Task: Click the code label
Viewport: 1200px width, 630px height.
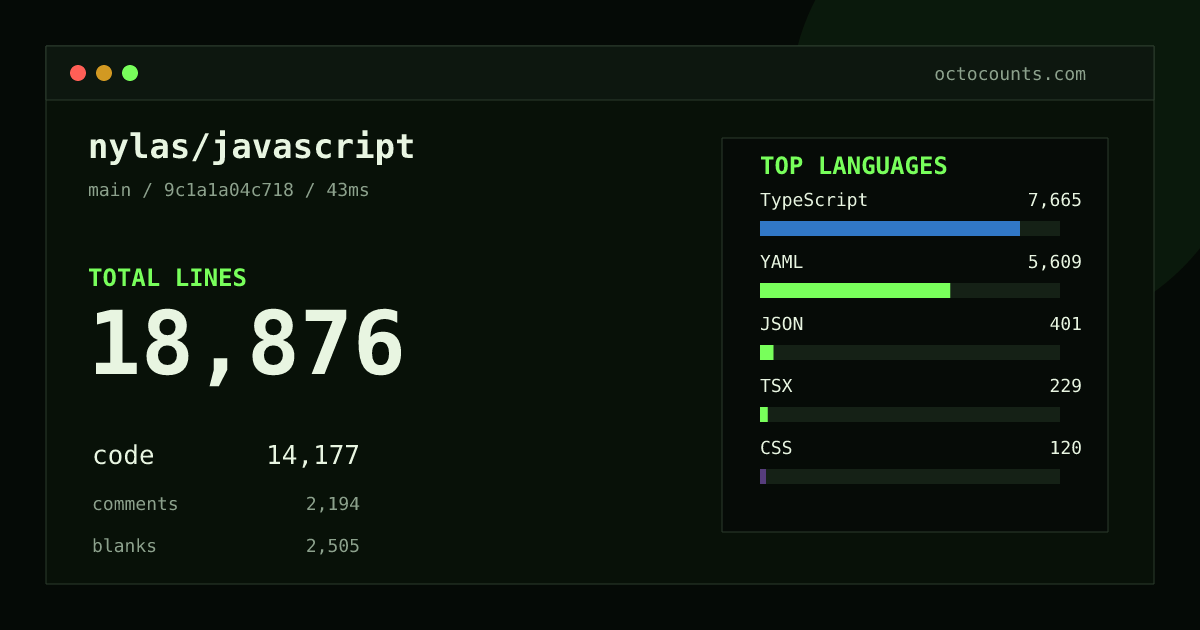Action: (x=123, y=456)
